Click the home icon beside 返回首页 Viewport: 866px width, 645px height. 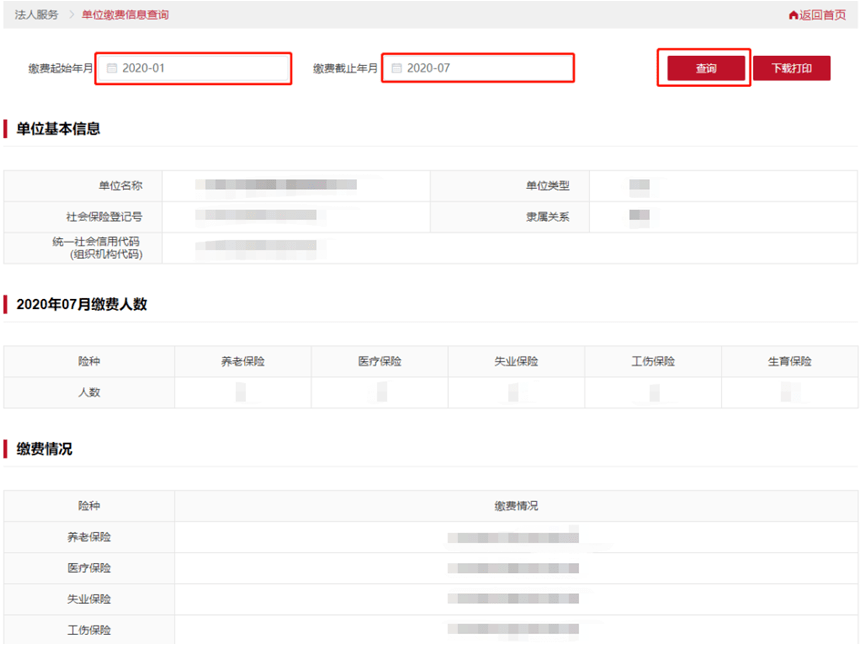click(x=793, y=15)
